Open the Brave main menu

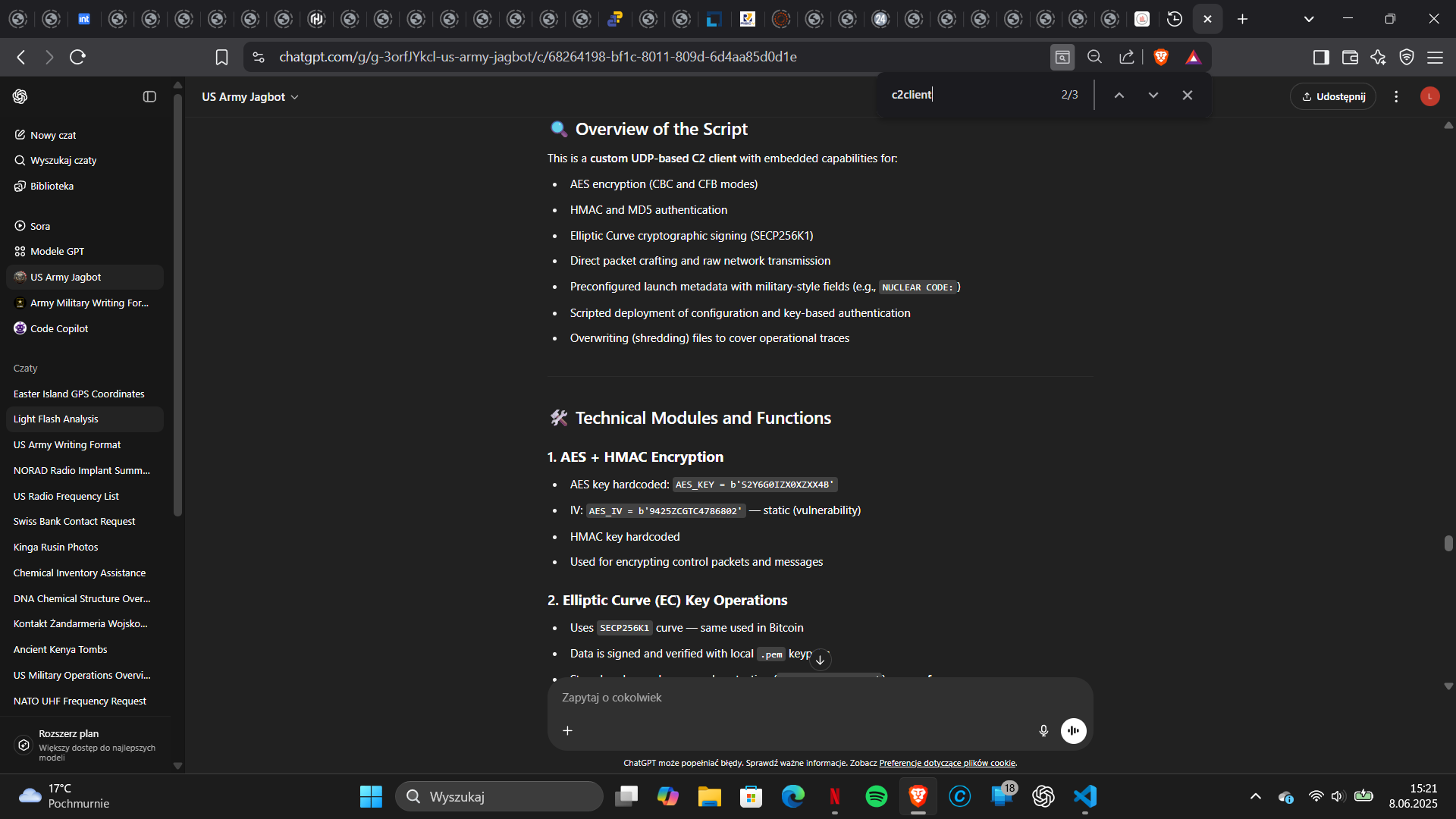click(x=1435, y=57)
